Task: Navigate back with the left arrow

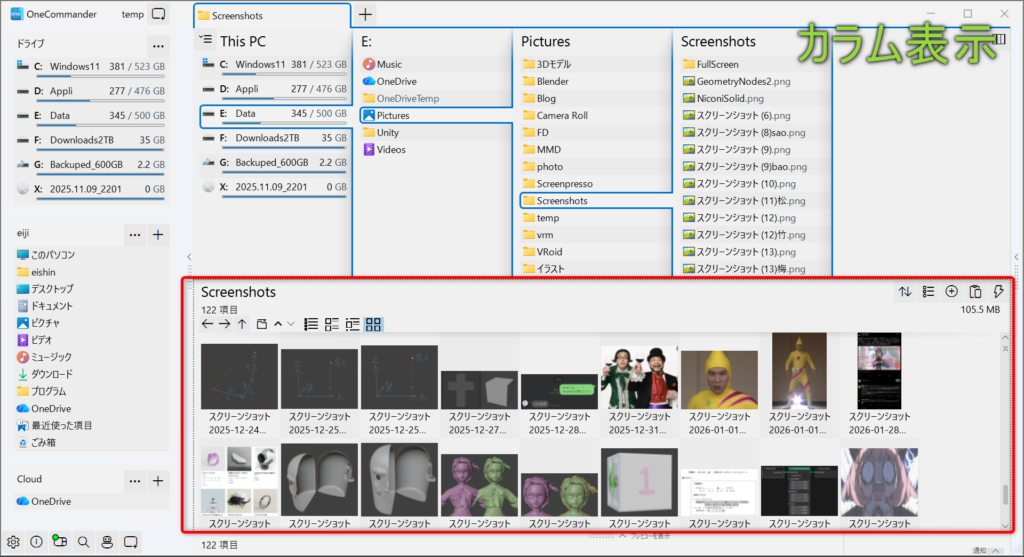Action: pos(207,324)
